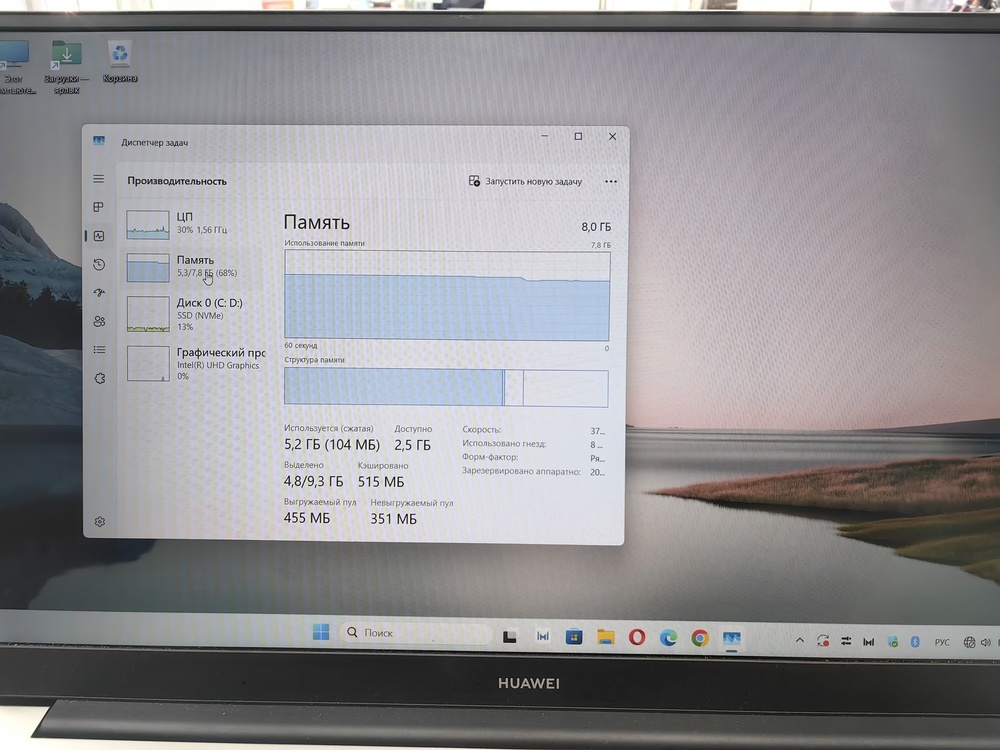Open the Details list icon in sidebar

click(x=99, y=349)
